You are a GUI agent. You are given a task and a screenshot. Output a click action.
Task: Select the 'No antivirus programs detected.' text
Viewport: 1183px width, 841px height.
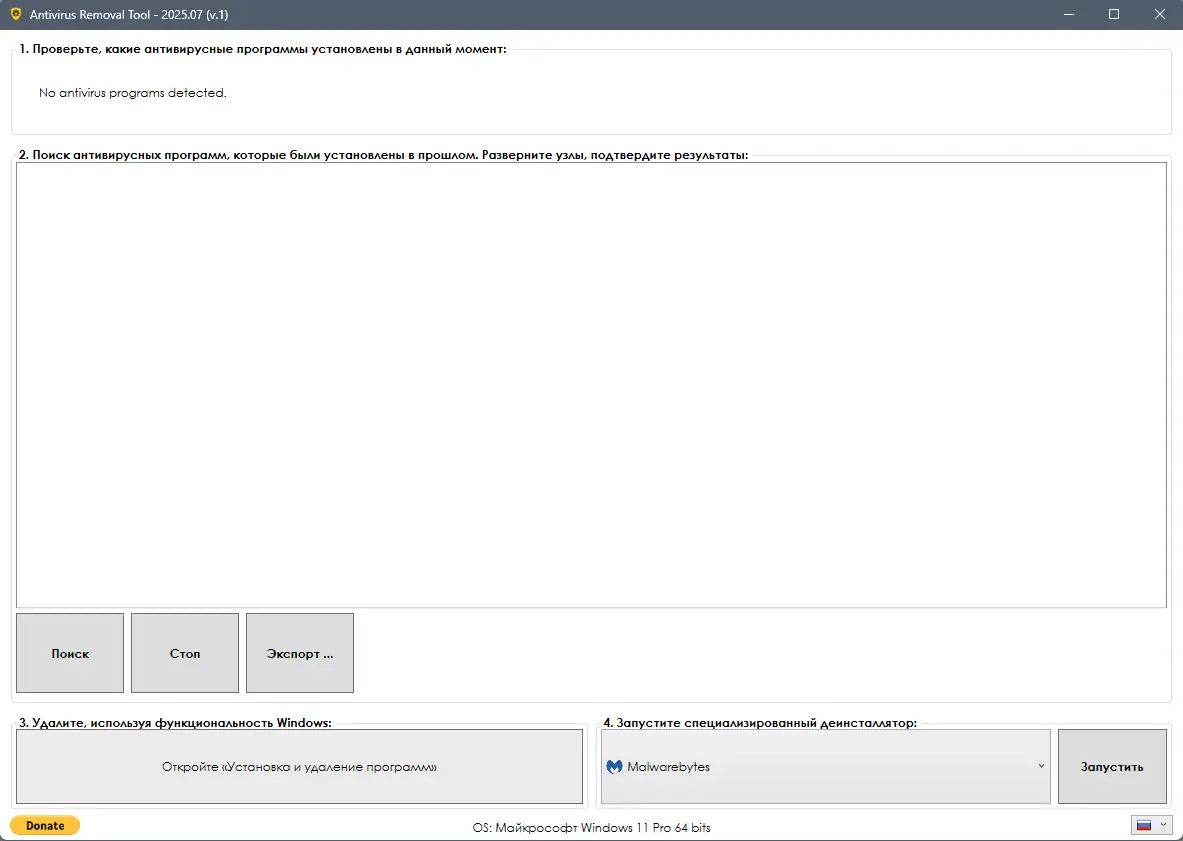click(x=133, y=93)
